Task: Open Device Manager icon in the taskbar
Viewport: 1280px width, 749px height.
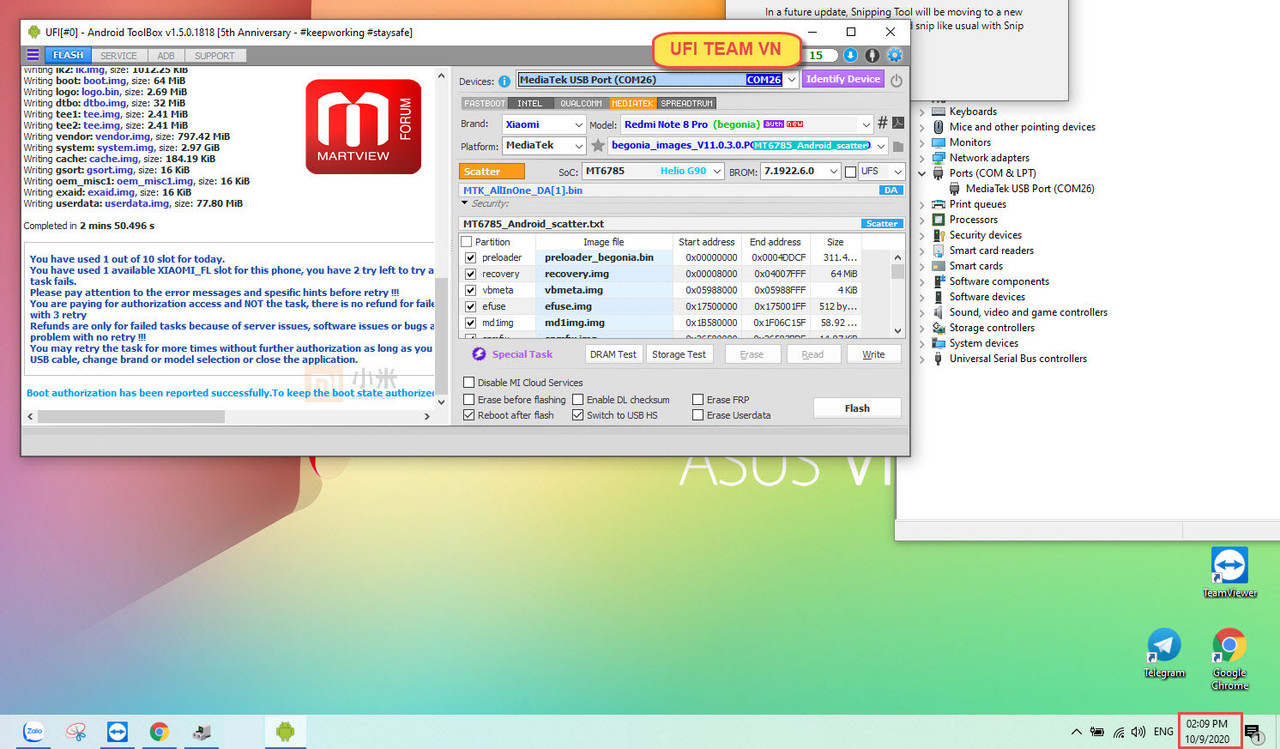Action: tap(201, 732)
